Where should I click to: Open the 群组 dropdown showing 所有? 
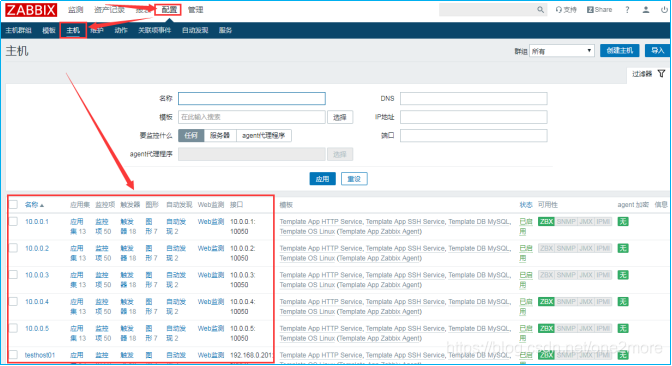[x=561, y=51]
